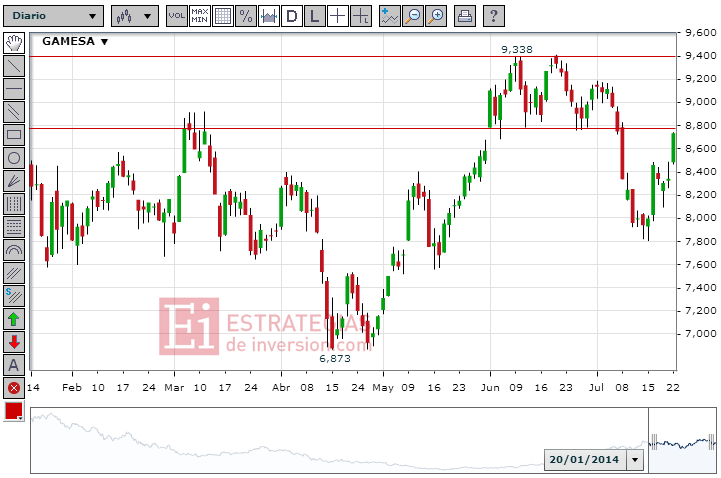Select the arcs drawing tool
Viewport: 721px width, 478px height.
pos(14,250)
